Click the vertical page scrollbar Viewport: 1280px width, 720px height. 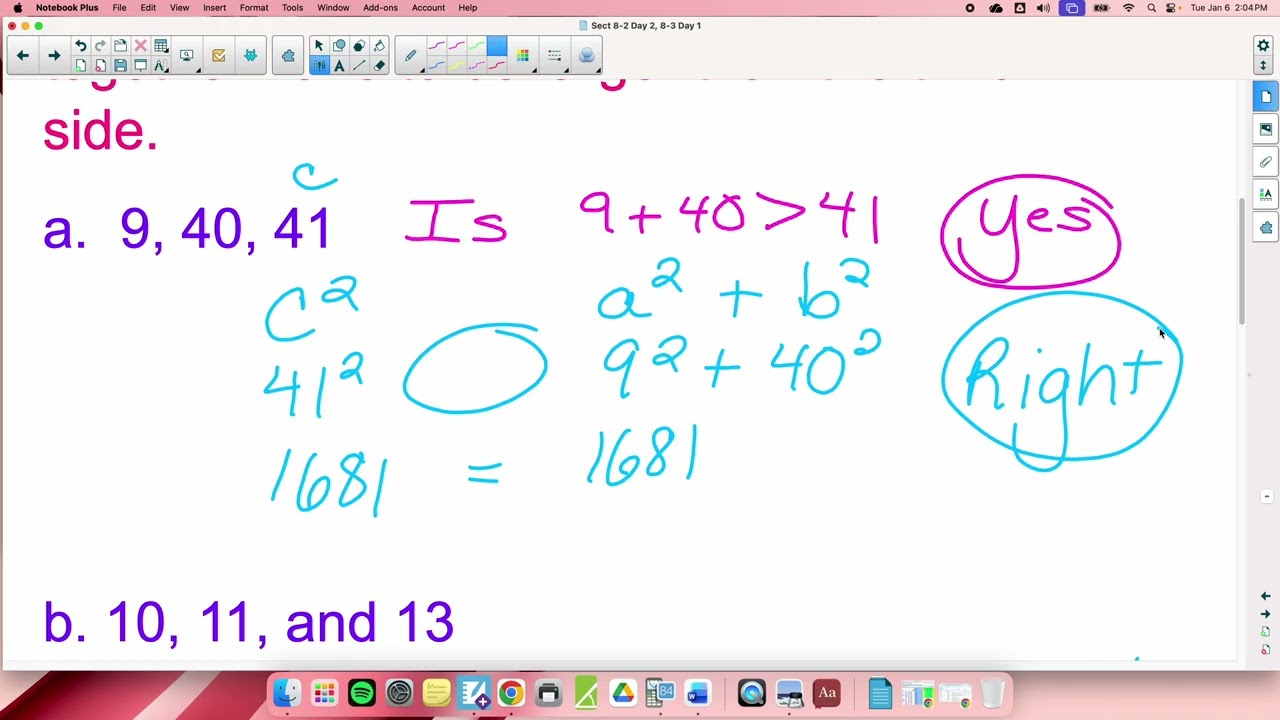click(x=1243, y=260)
